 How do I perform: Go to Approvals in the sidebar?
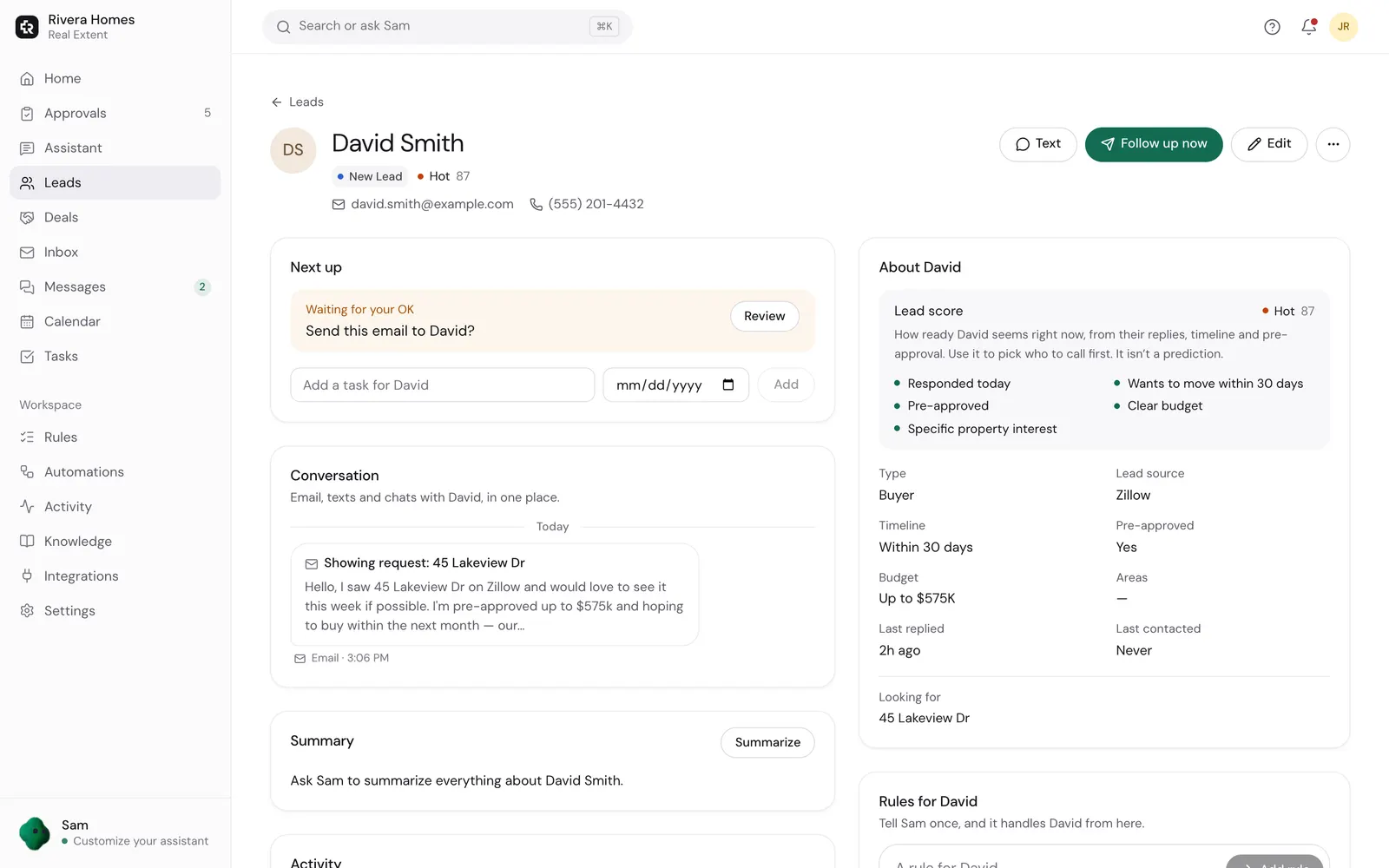[x=115, y=114]
